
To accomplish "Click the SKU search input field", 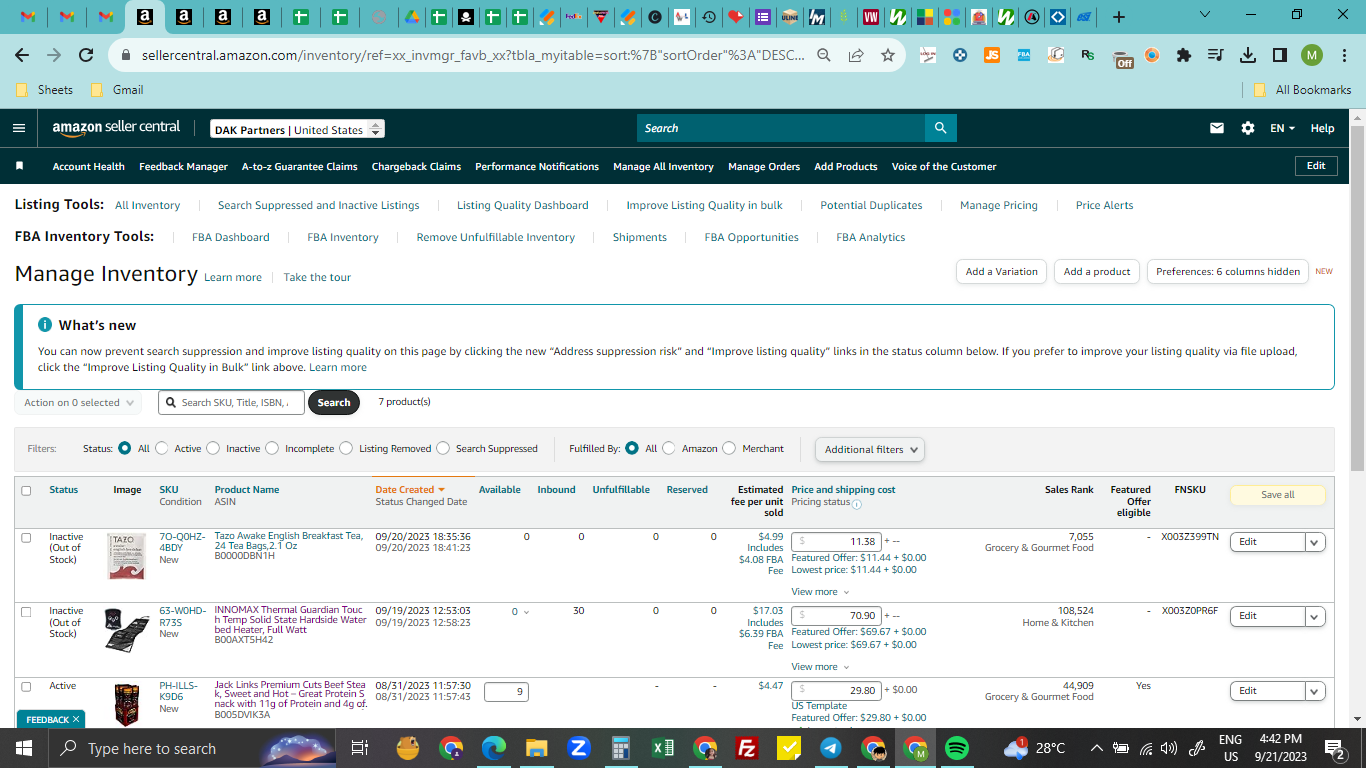I will point(231,402).
